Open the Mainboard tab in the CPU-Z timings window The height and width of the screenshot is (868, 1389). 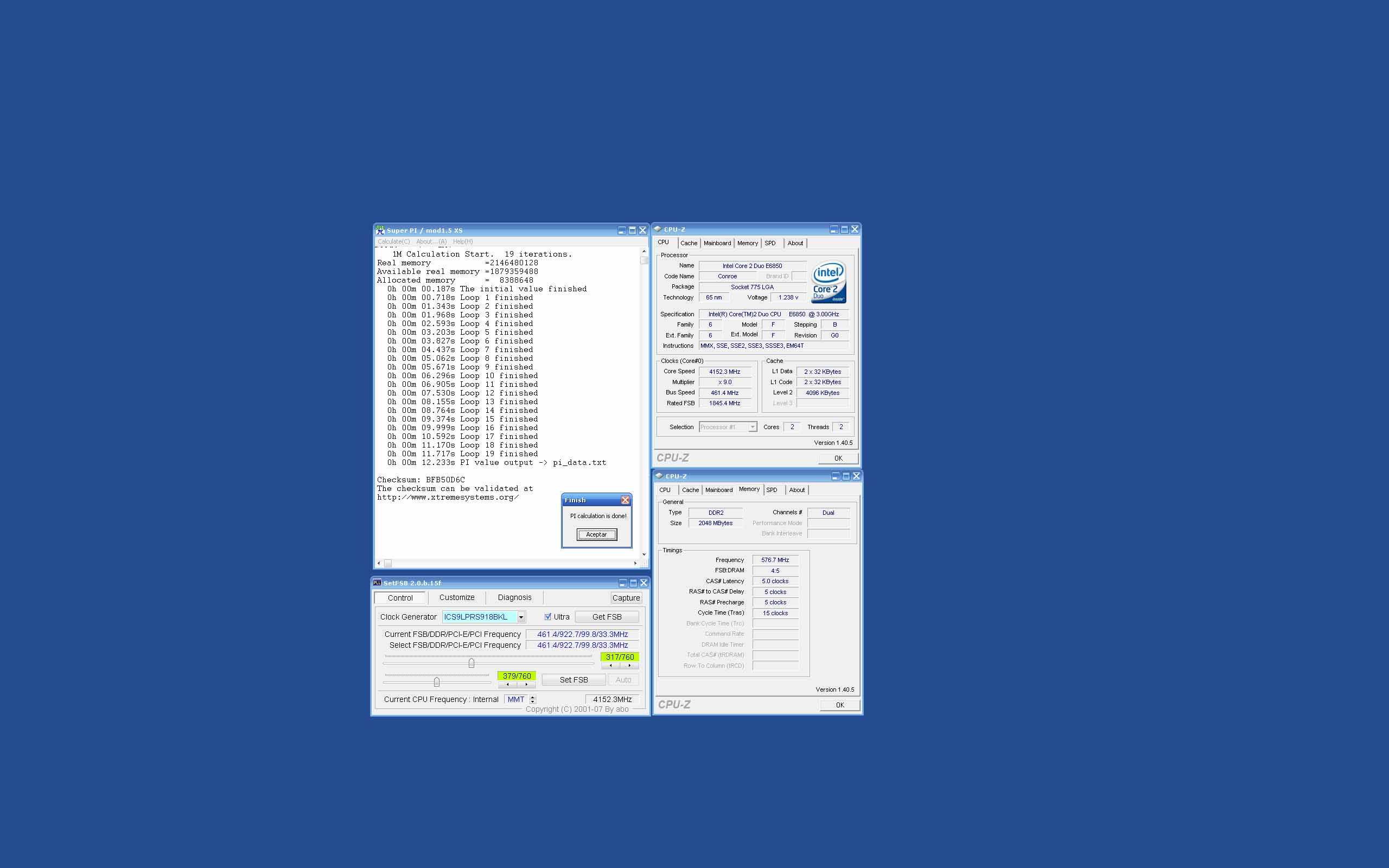[719, 490]
